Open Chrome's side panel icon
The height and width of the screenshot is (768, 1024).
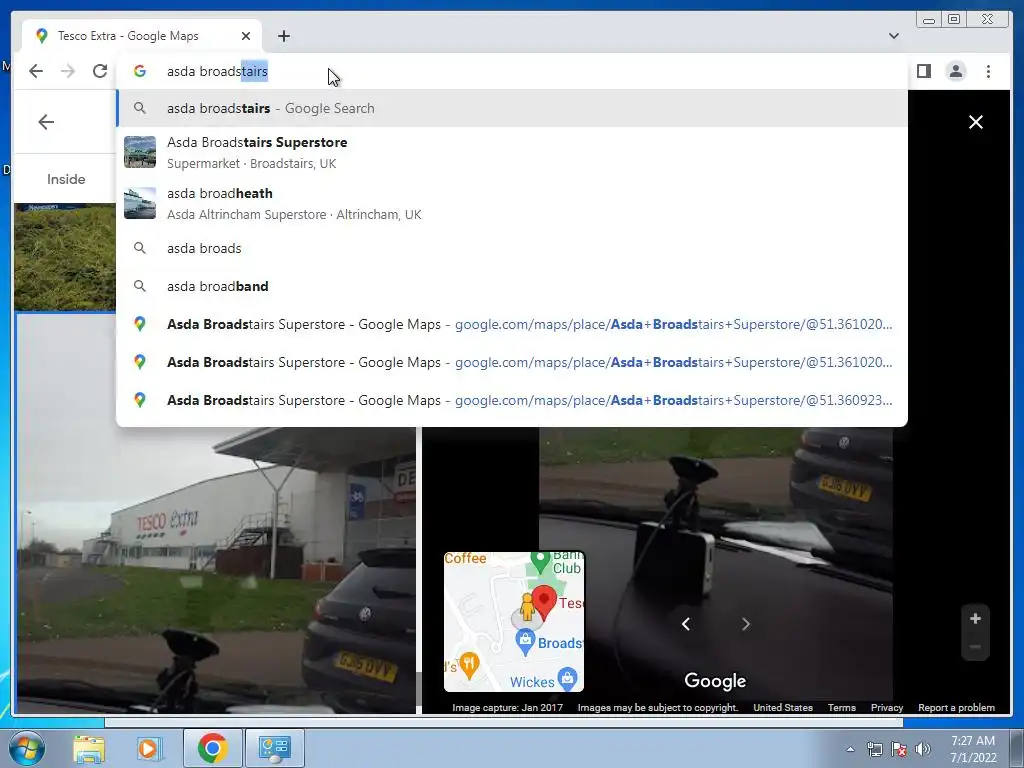tap(923, 71)
